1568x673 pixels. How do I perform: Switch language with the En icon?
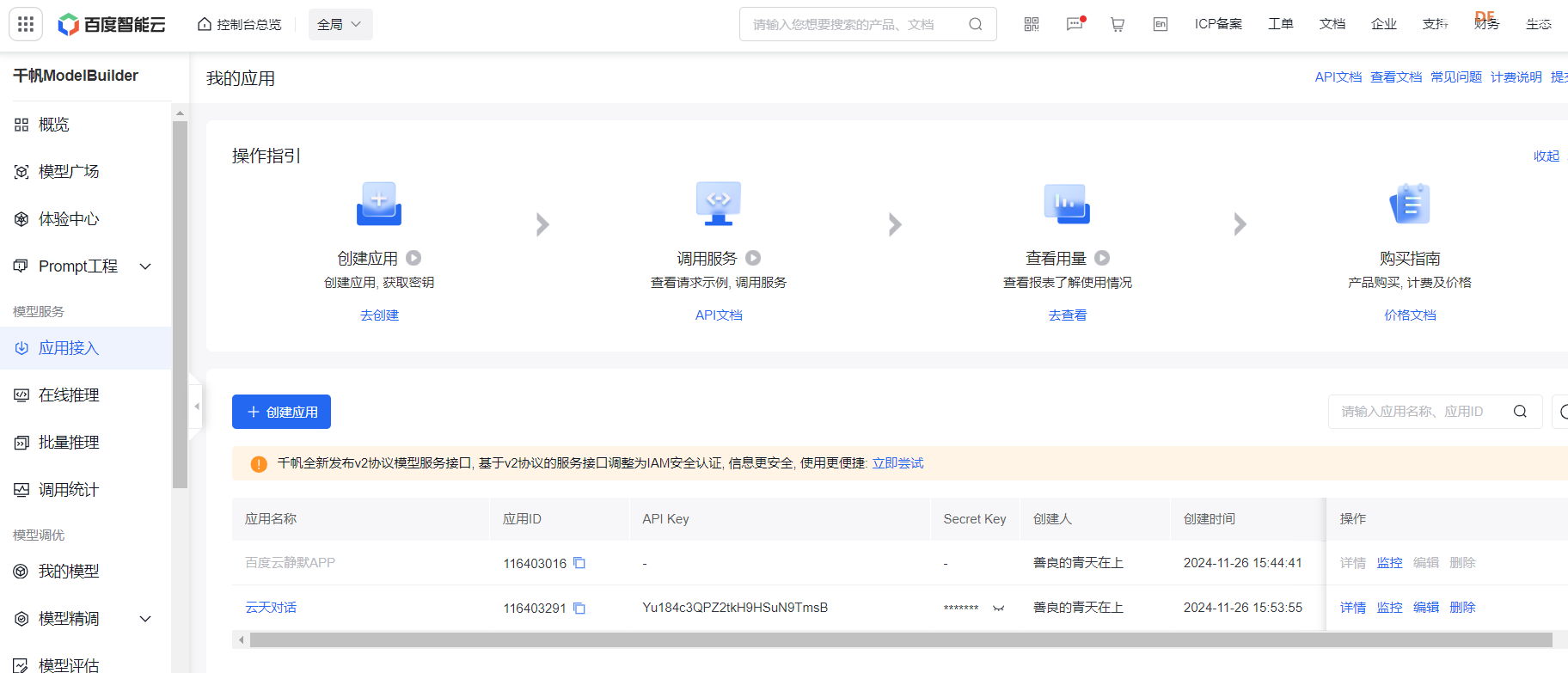coord(1161,24)
